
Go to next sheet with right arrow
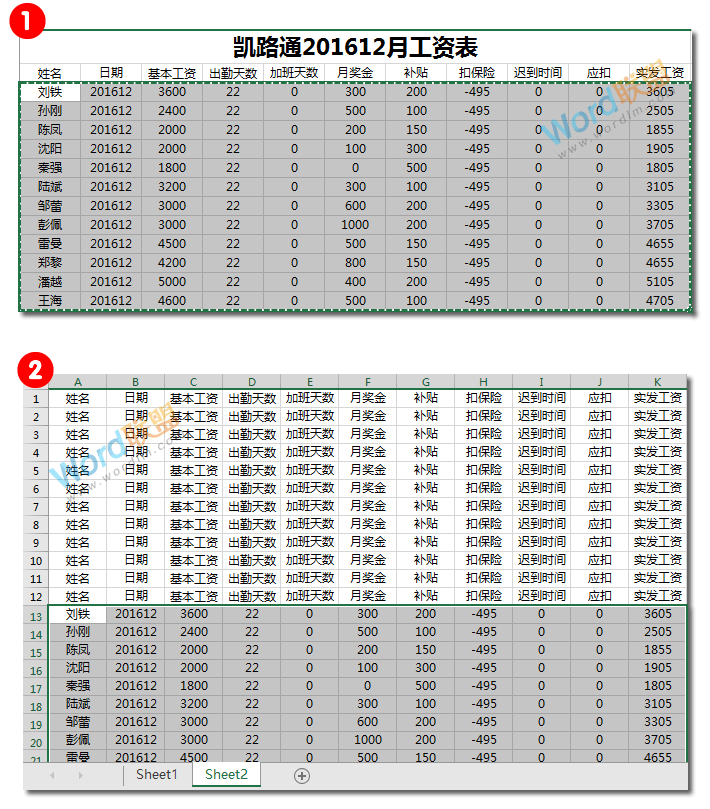(x=80, y=775)
